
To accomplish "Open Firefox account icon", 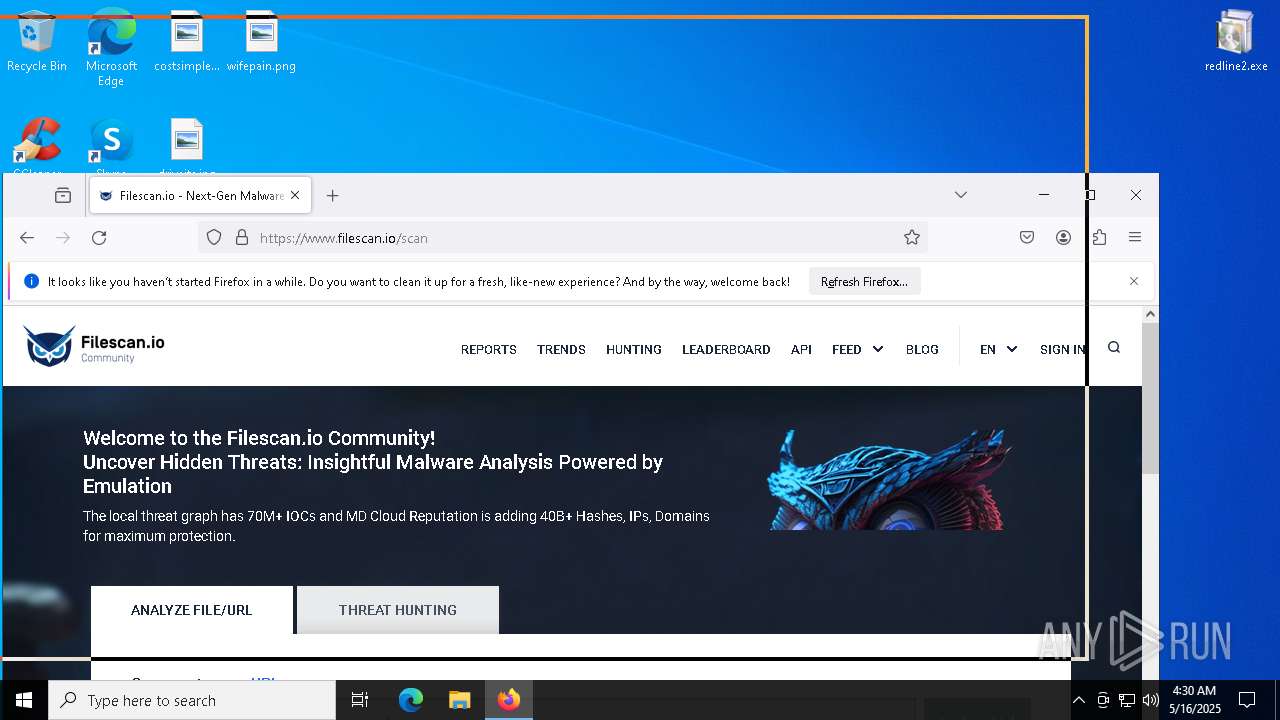I will [x=1063, y=237].
